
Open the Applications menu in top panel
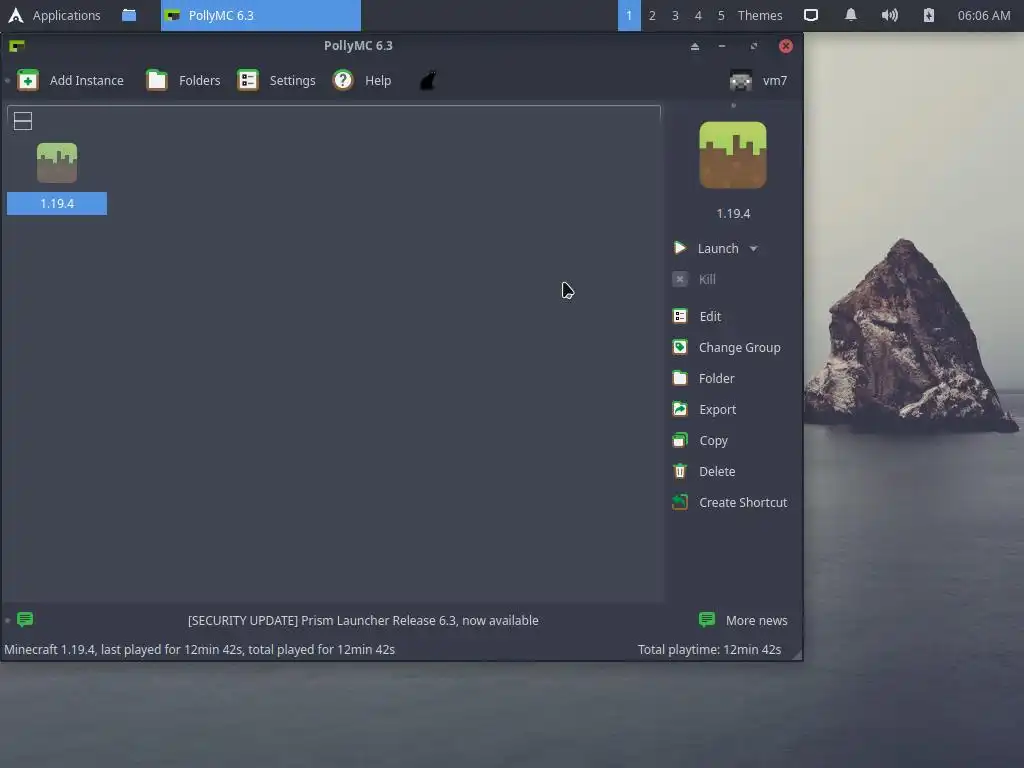click(x=54, y=15)
